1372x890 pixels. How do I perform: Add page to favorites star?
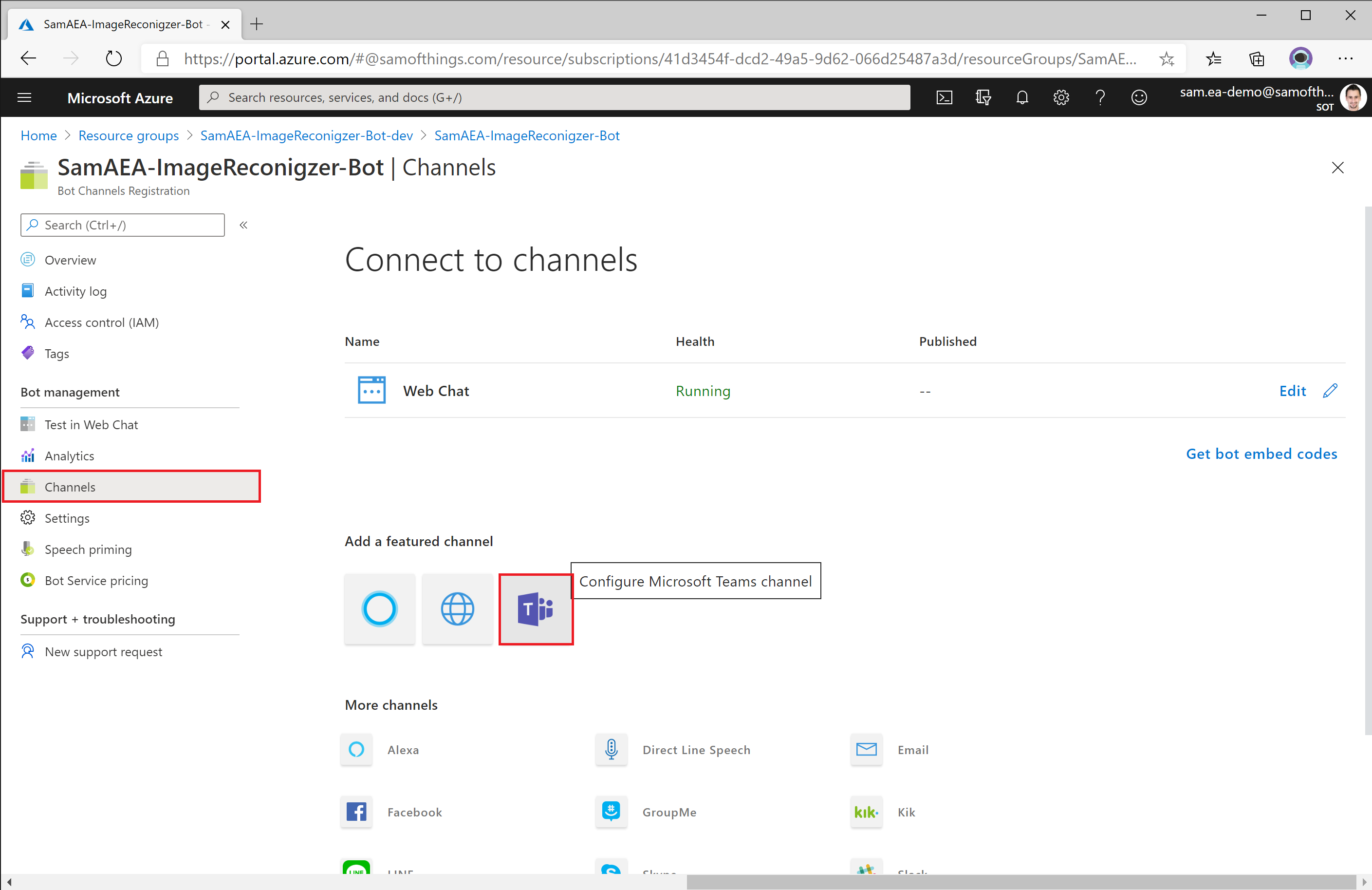click(1167, 58)
